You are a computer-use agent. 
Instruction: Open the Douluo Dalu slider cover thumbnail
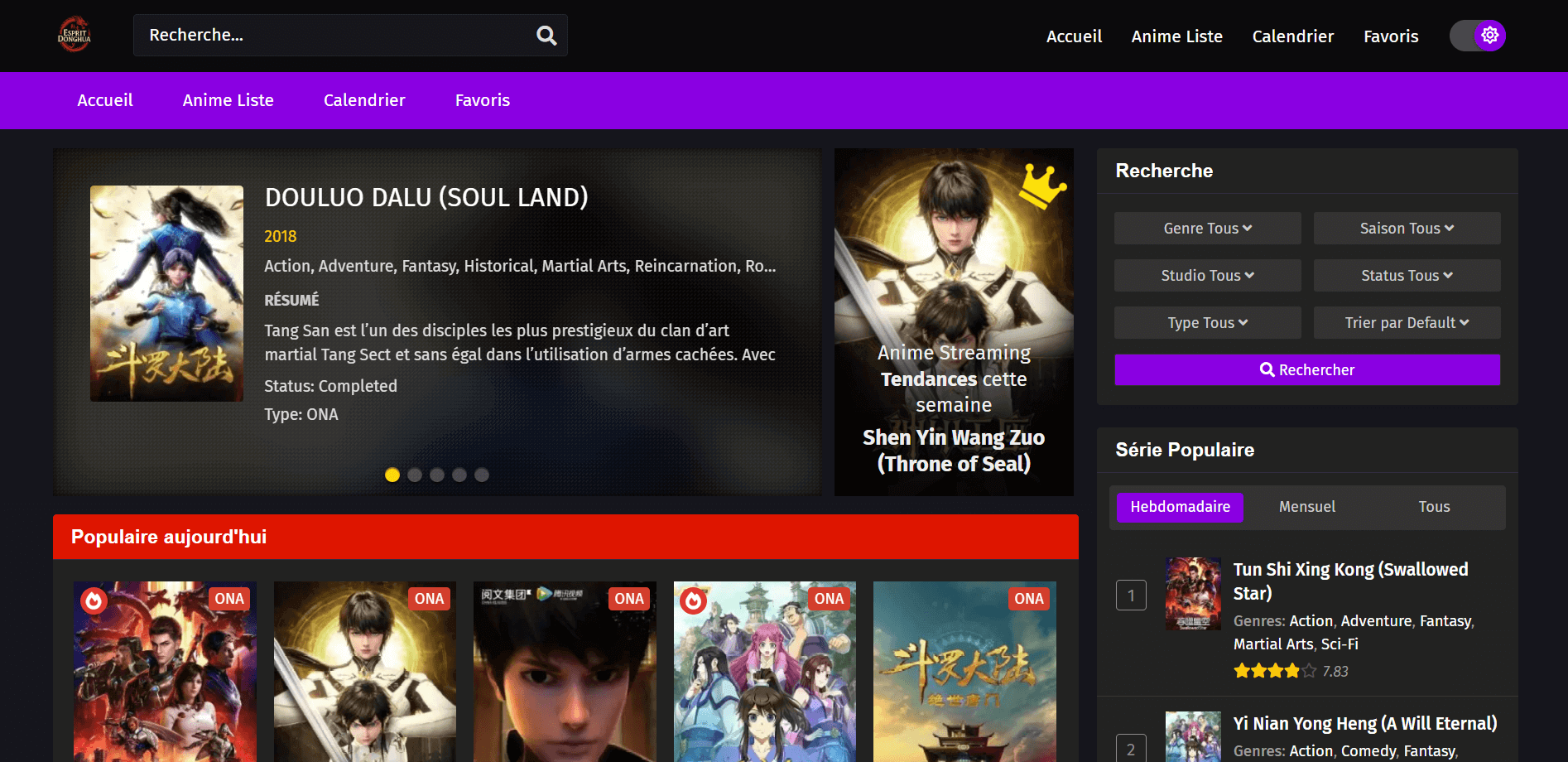click(x=166, y=293)
